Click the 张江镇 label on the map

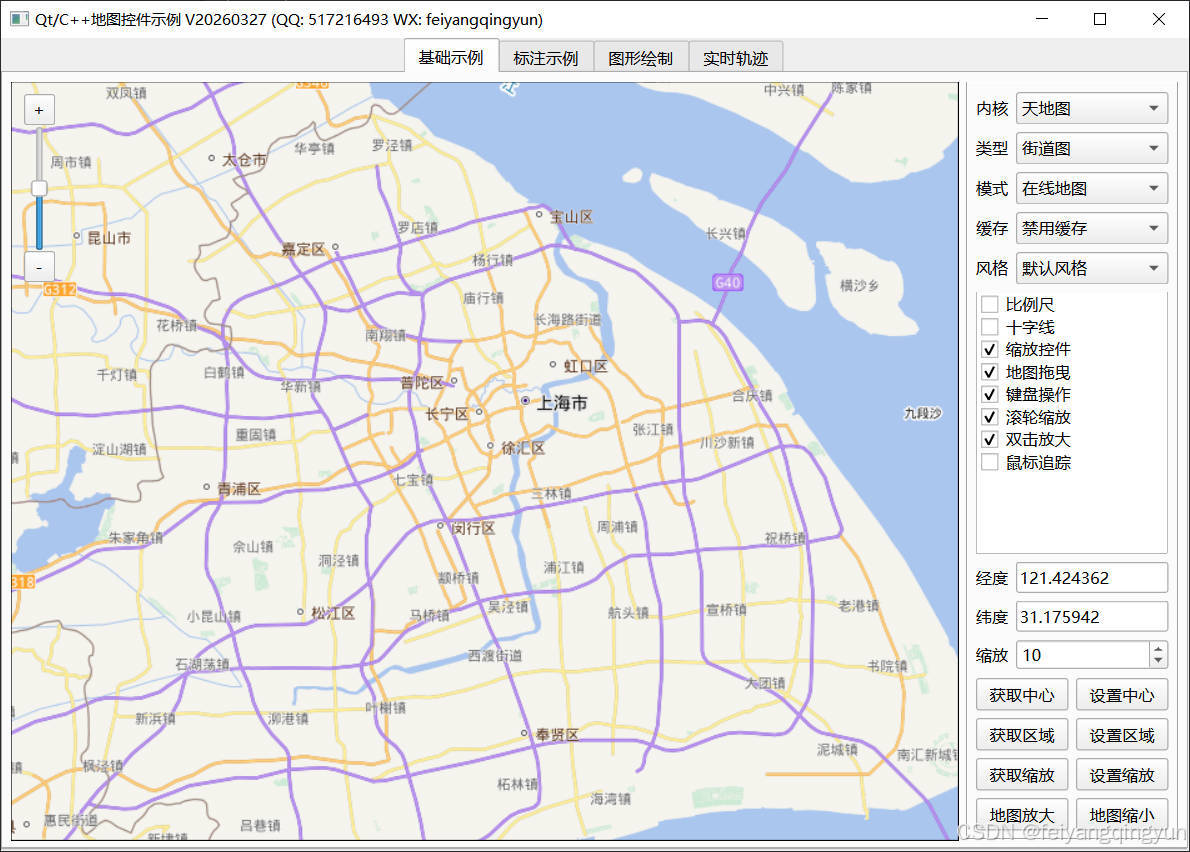653,429
